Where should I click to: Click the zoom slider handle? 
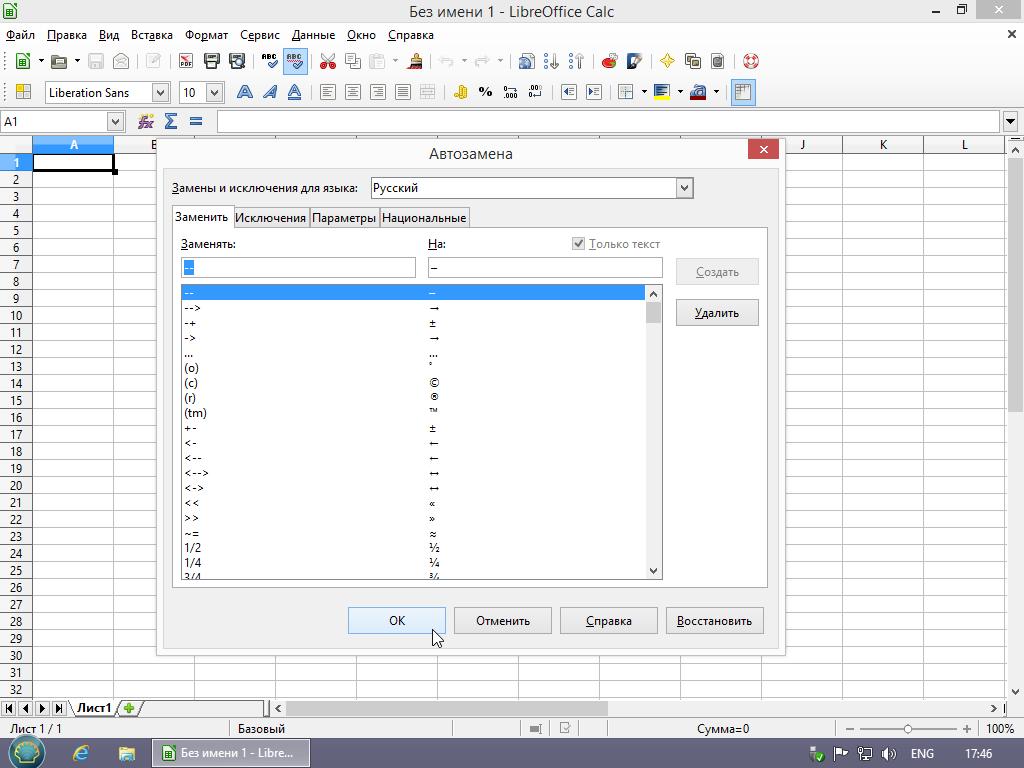(x=907, y=729)
